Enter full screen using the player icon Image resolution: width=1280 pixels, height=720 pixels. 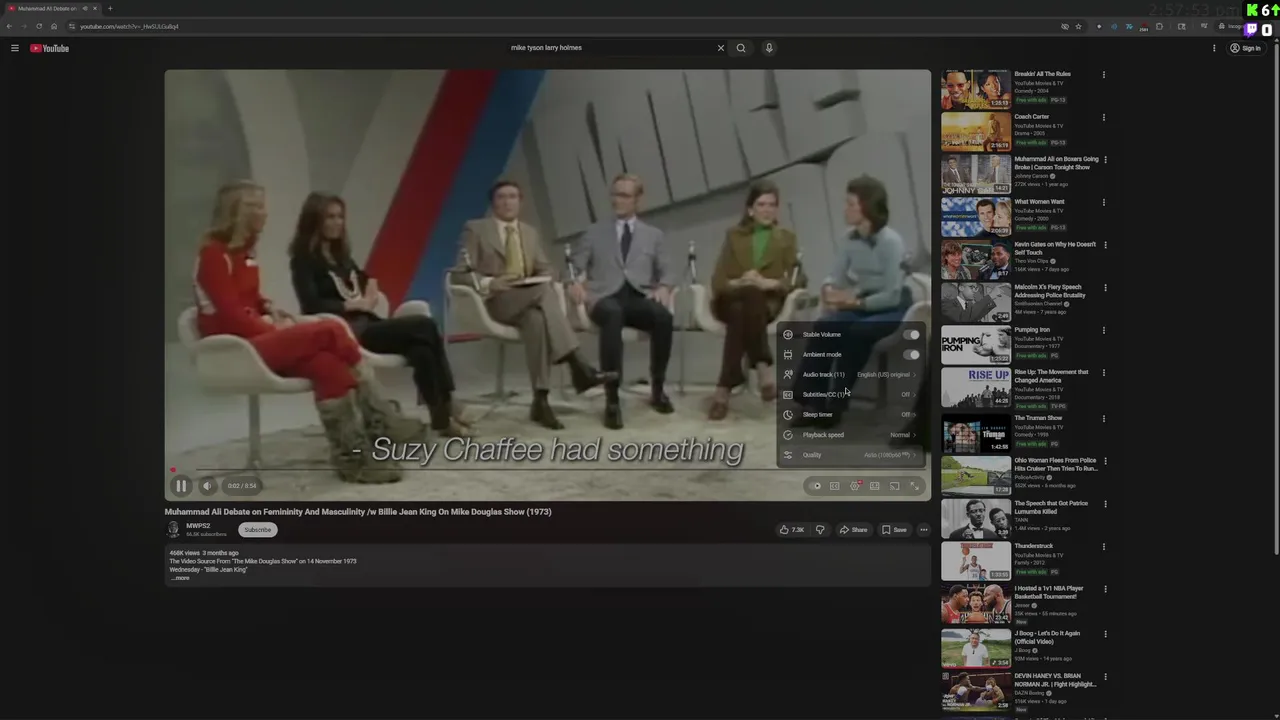pyautogui.click(x=915, y=486)
